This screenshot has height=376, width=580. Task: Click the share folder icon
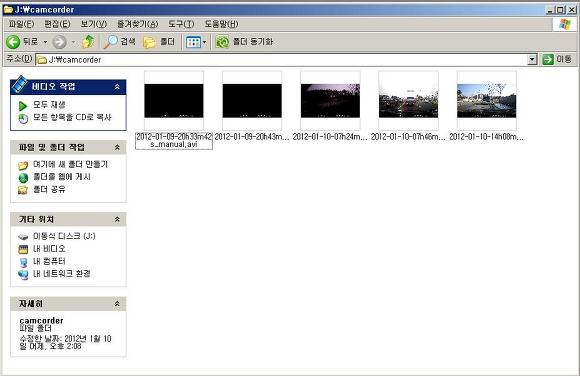pos(23,190)
